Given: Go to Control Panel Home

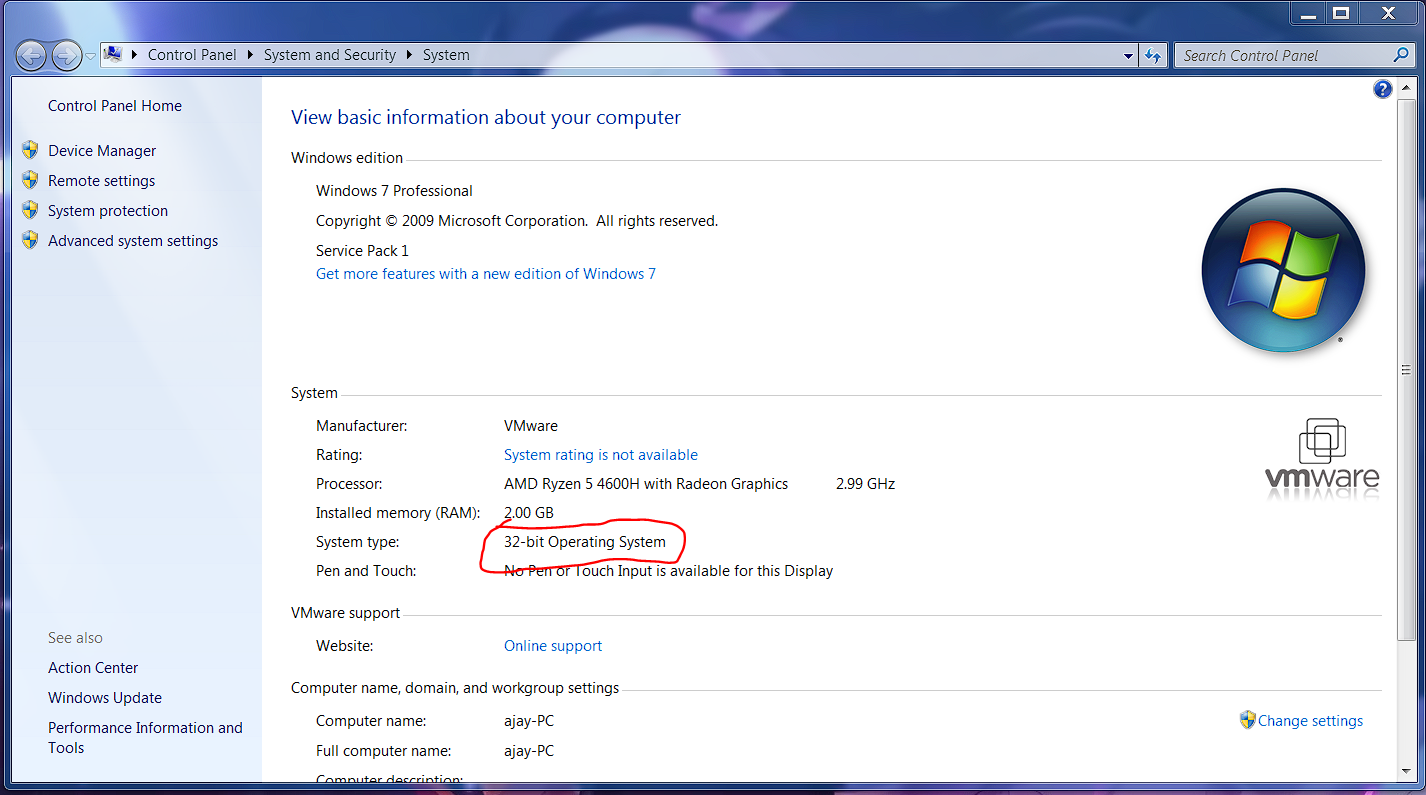Looking at the screenshot, I should (115, 106).
